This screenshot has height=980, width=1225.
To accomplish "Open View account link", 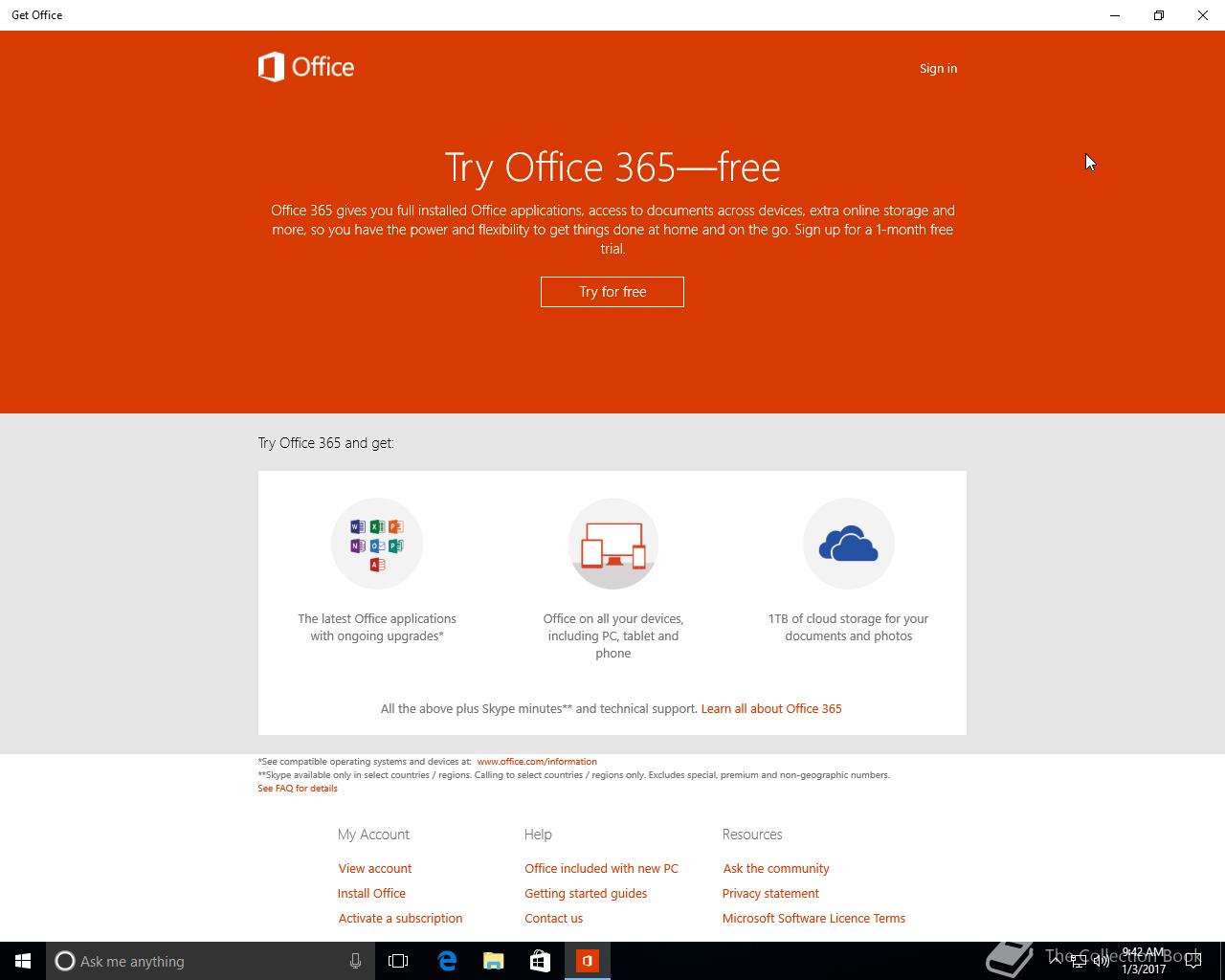I will [x=375, y=869].
